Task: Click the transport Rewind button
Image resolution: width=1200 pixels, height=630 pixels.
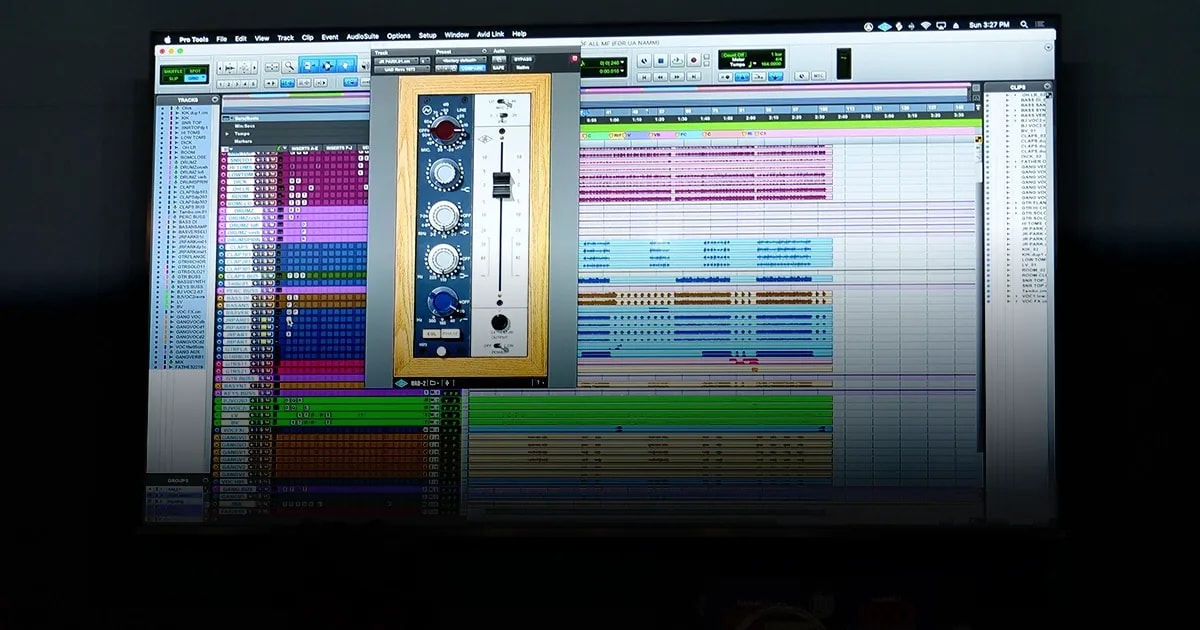Action: pos(660,77)
